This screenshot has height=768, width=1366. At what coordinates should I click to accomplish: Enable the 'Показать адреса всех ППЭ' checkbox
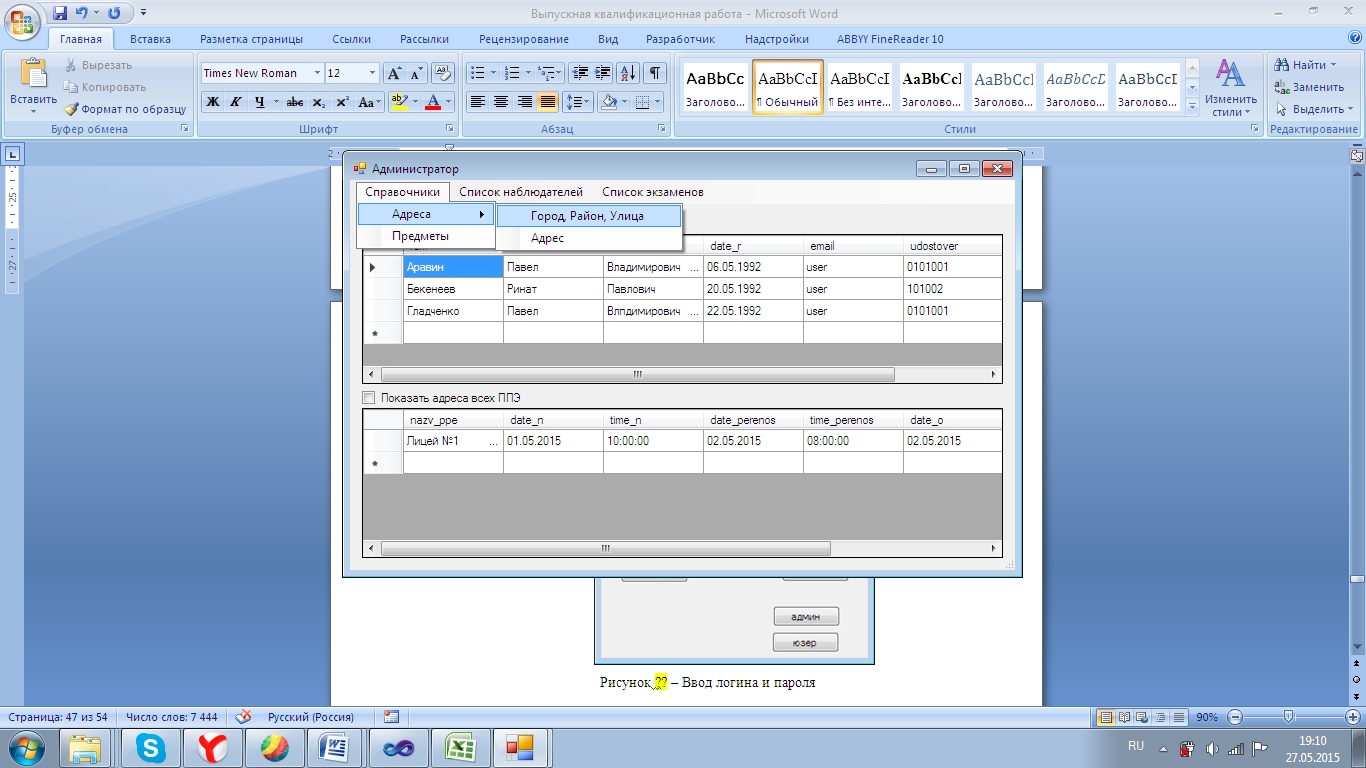tap(369, 397)
